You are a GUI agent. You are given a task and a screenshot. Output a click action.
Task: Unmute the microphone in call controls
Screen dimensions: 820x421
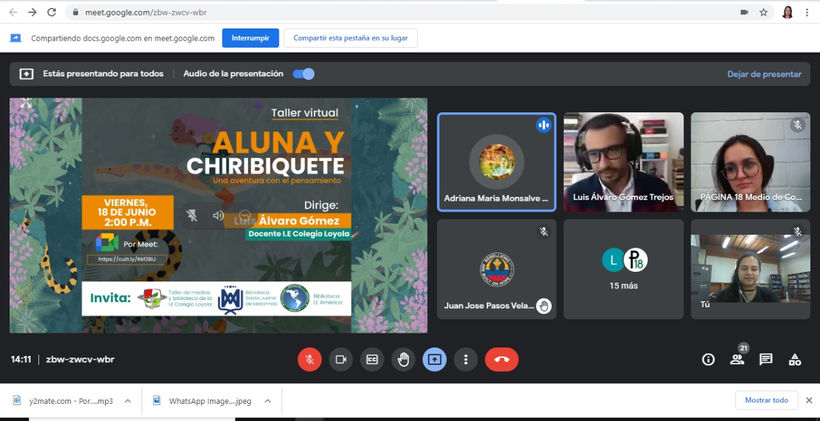tap(310, 359)
